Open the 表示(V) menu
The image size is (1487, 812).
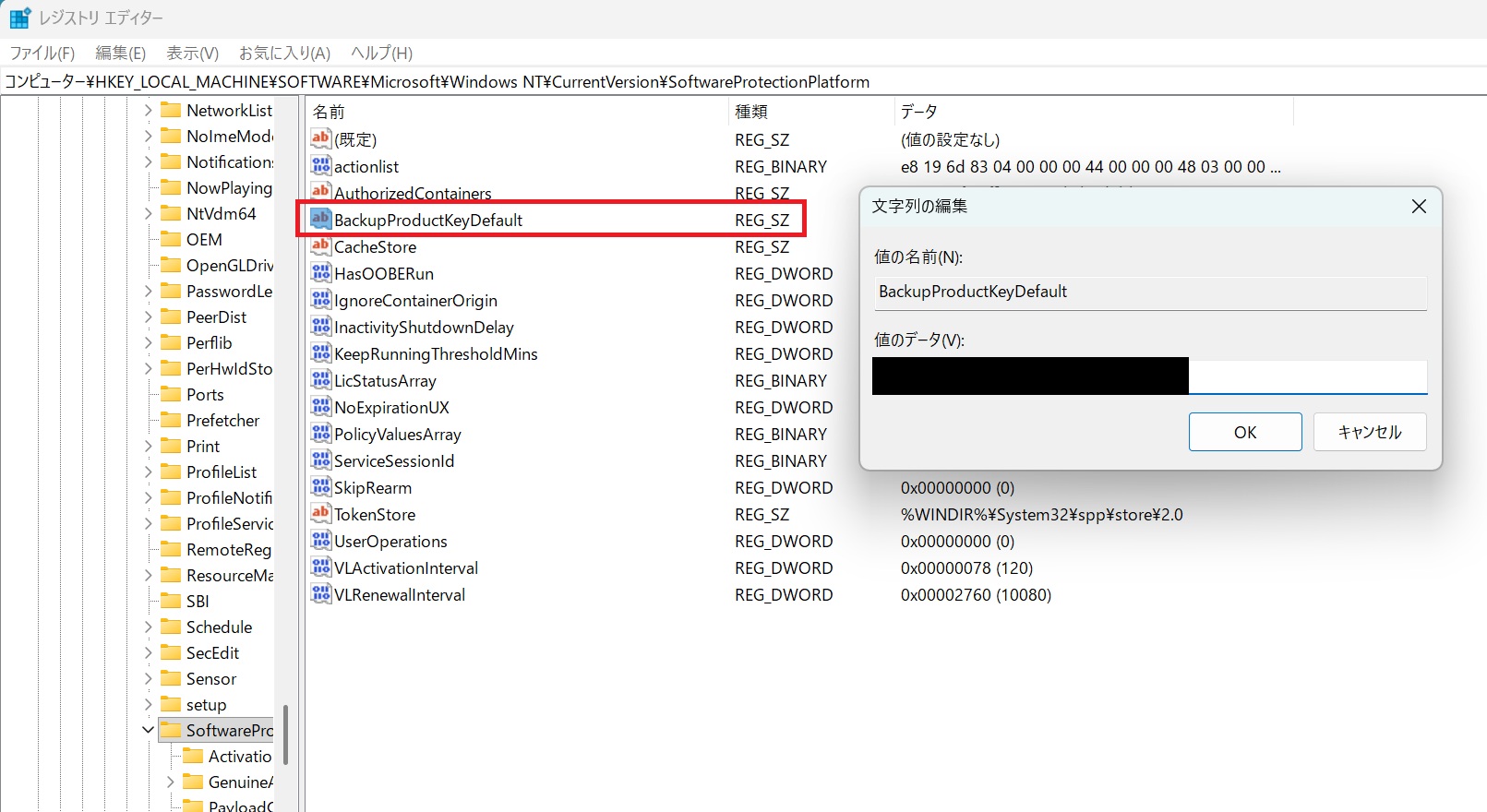point(192,53)
